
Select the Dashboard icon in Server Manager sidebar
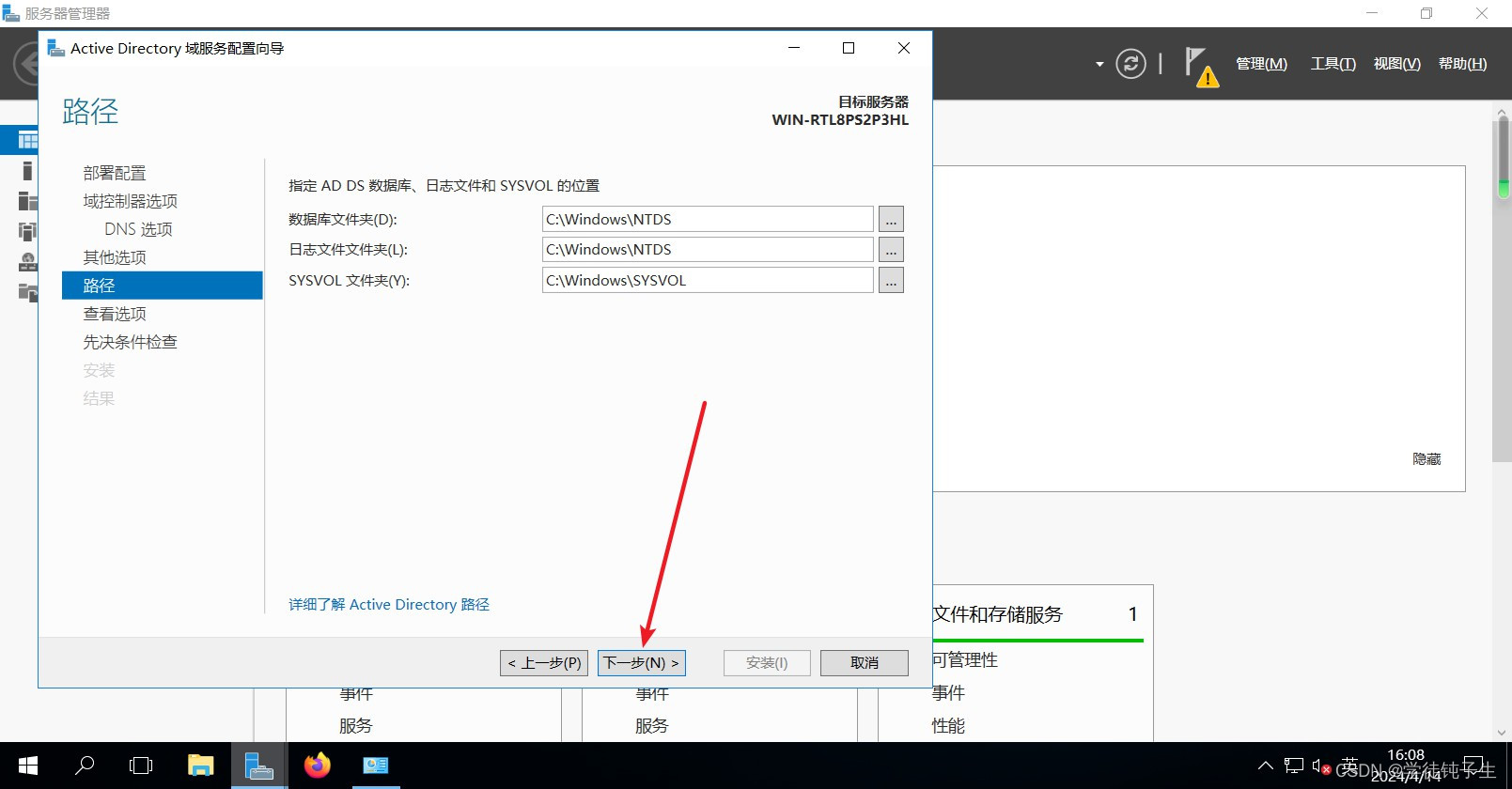(28, 141)
